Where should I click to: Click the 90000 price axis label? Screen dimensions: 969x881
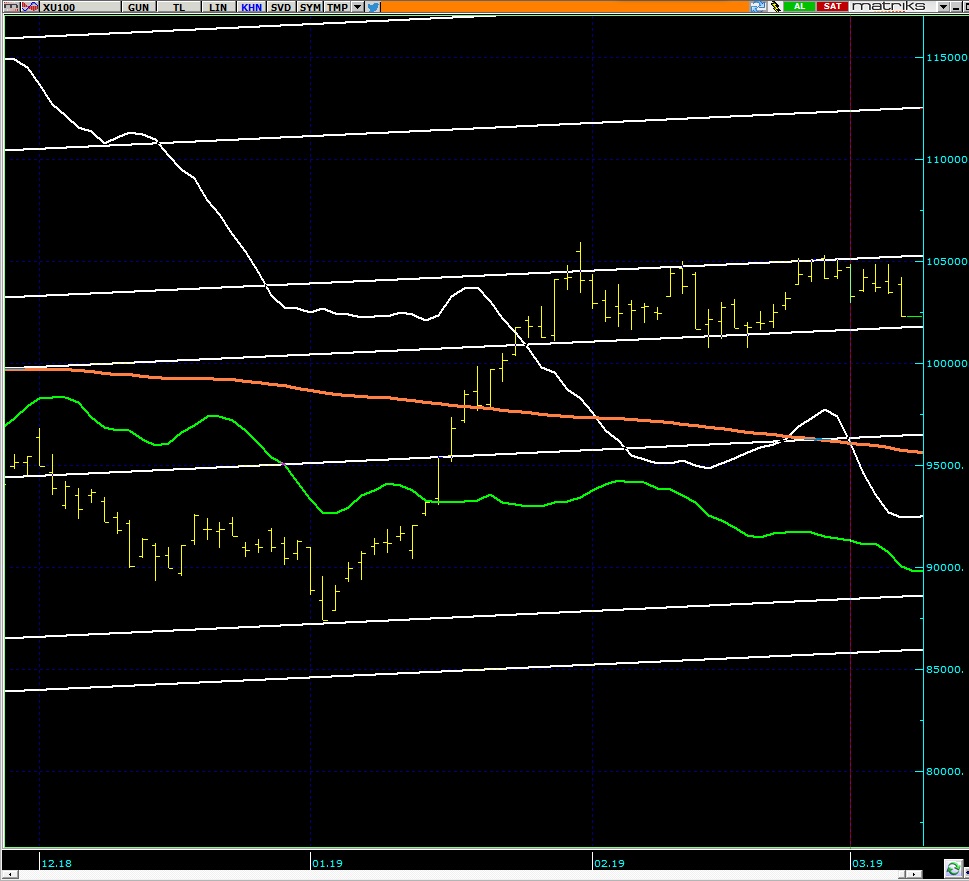[945, 567]
